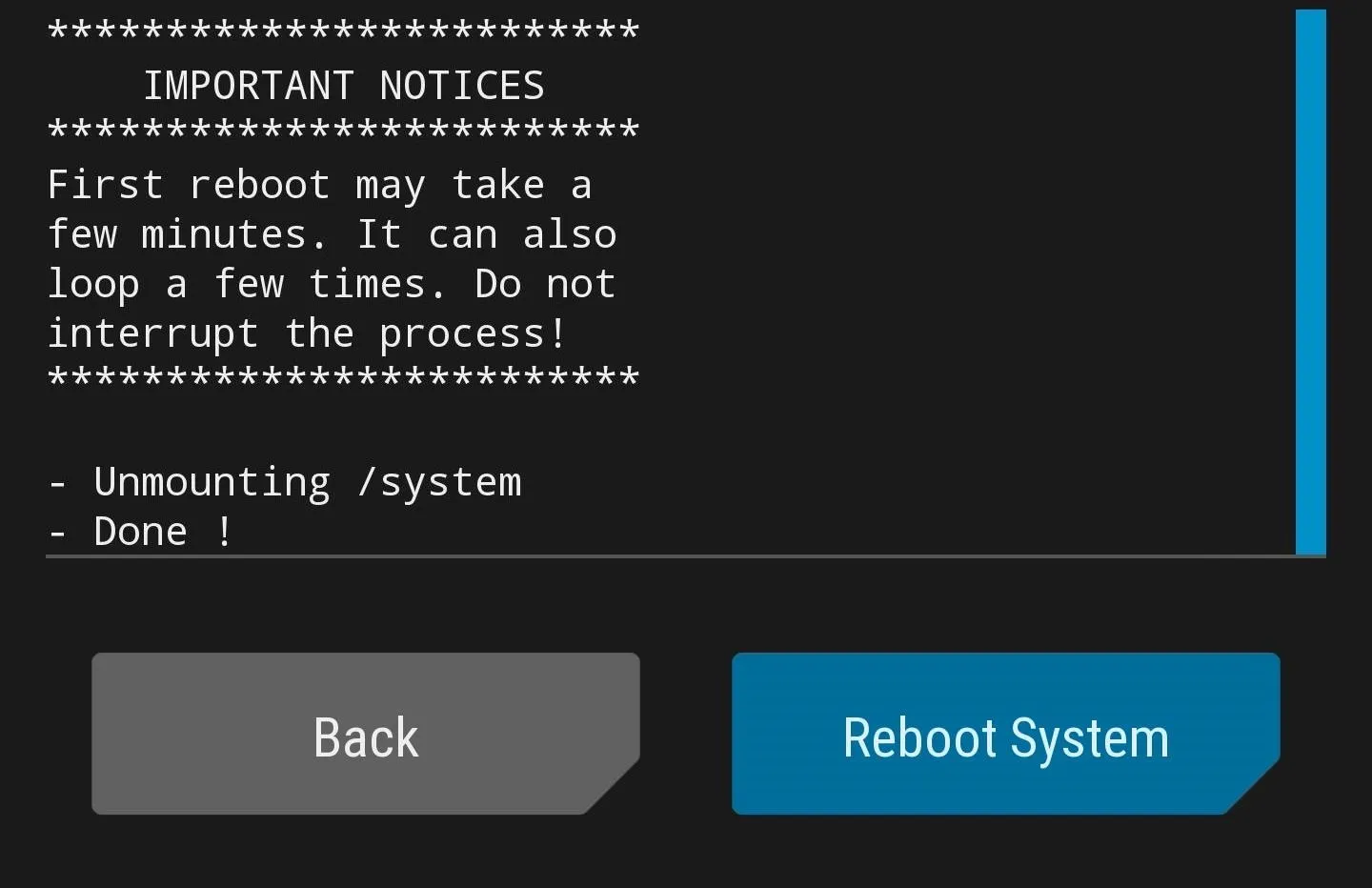Tap the gray Back button
Image resolution: width=1372 pixels, height=888 pixels.
click(366, 734)
